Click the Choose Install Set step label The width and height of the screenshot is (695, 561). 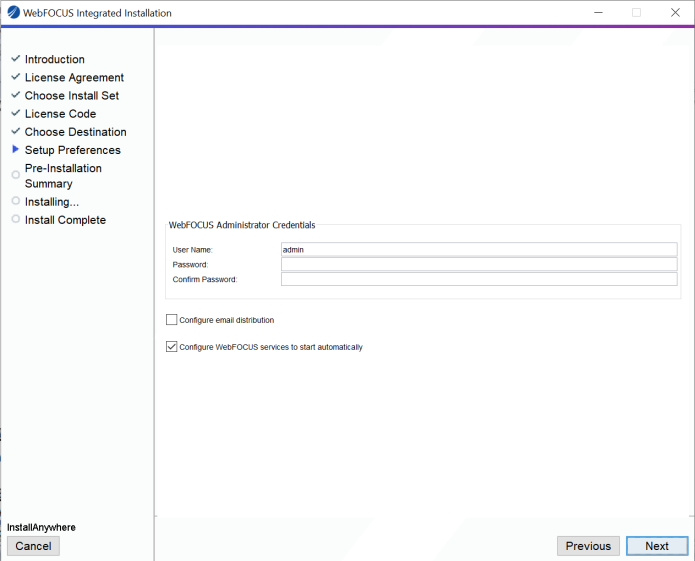coord(72,96)
